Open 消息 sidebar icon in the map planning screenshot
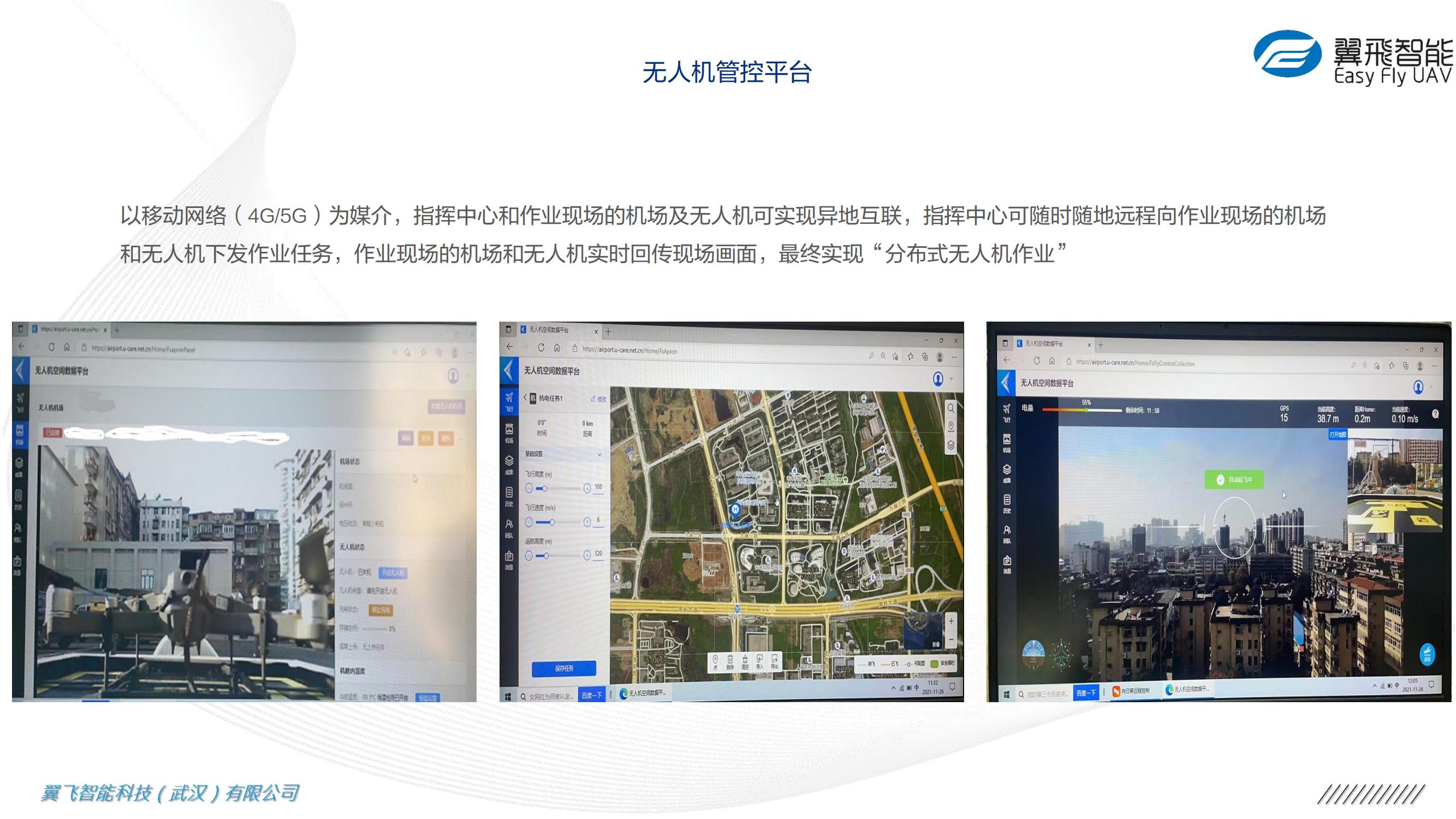 [509, 560]
